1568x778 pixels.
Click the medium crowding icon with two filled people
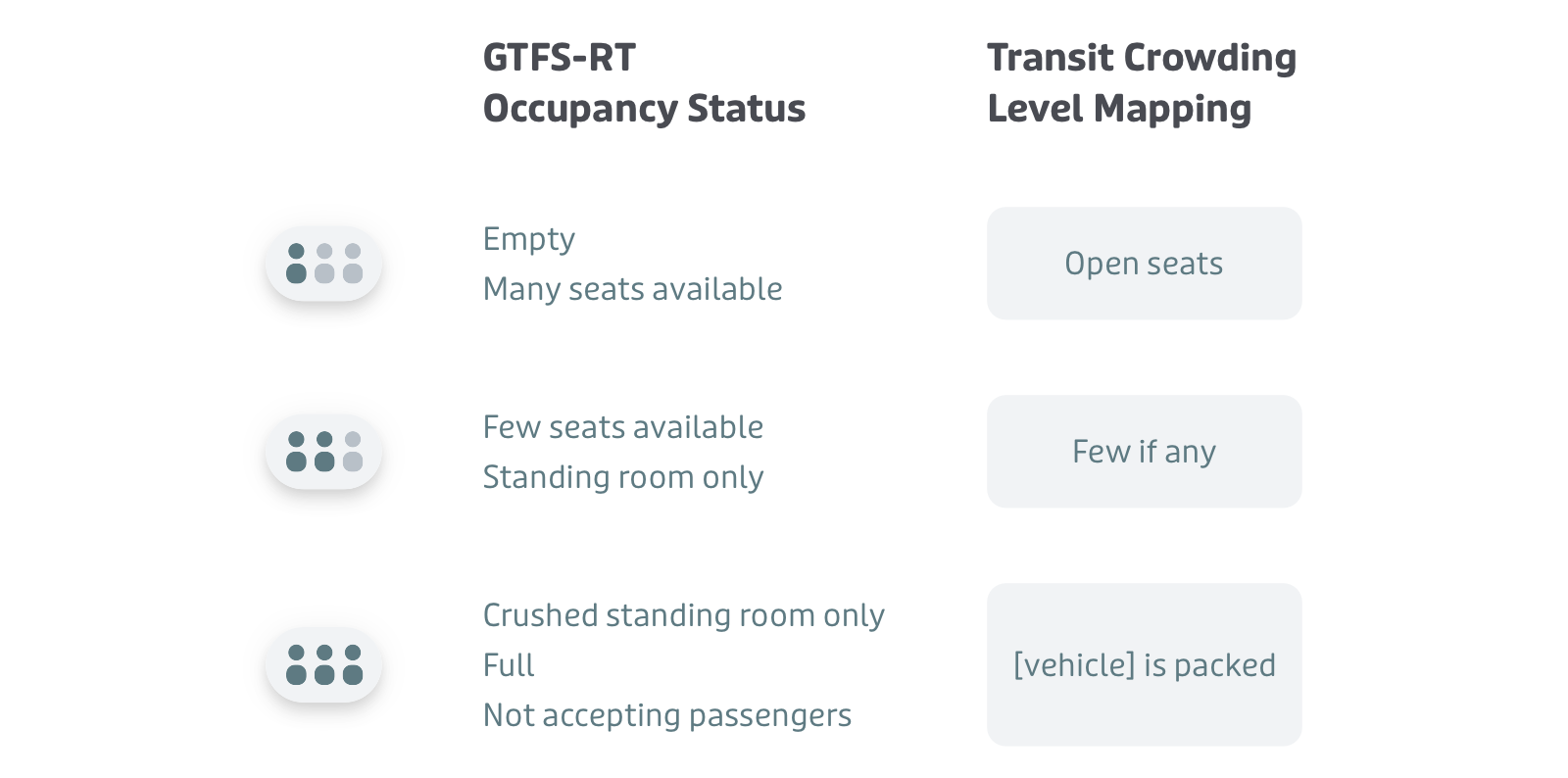point(323,452)
